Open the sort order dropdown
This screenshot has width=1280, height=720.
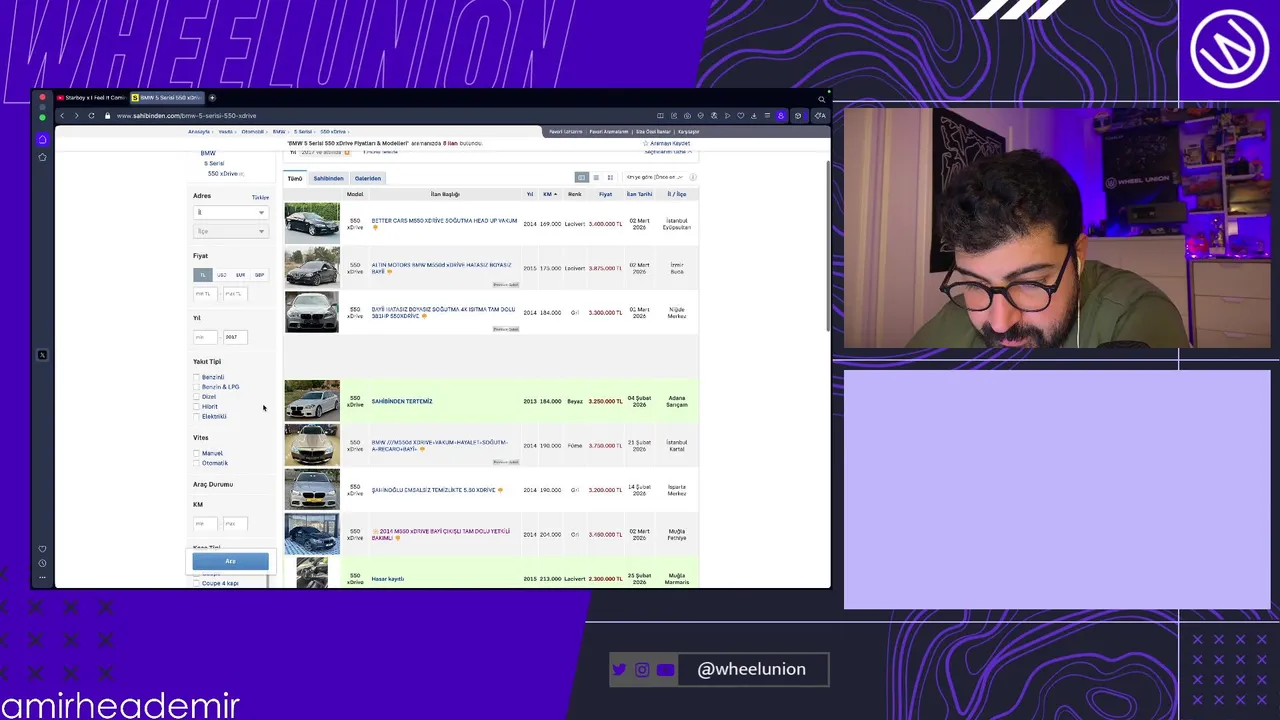[654, 178]
